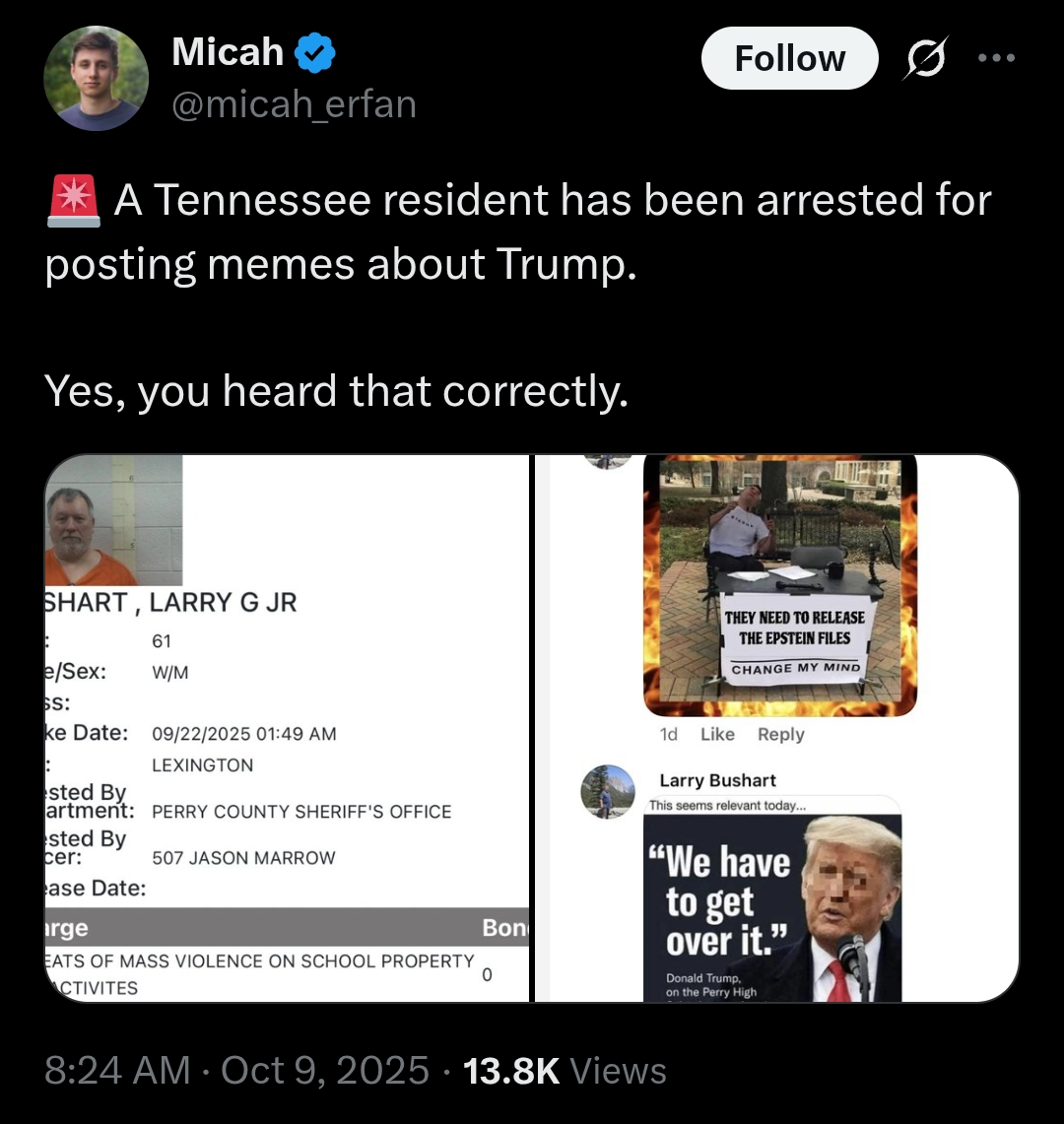
Task: Click the mugshot photo in booking record
Action: pyautogui.click(x=113, y=520)
